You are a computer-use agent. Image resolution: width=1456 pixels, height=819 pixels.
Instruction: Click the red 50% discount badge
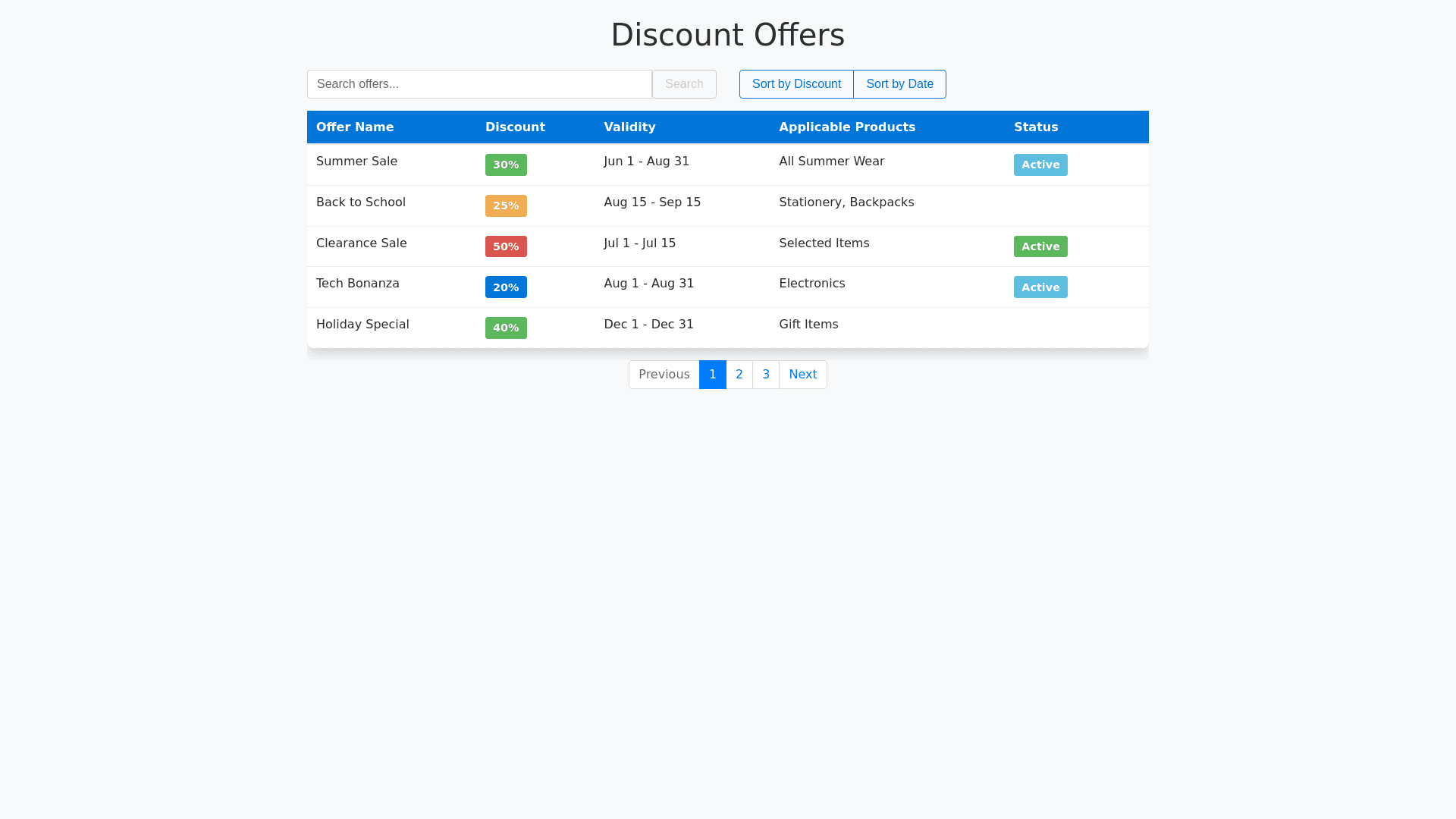coord(506,246)
